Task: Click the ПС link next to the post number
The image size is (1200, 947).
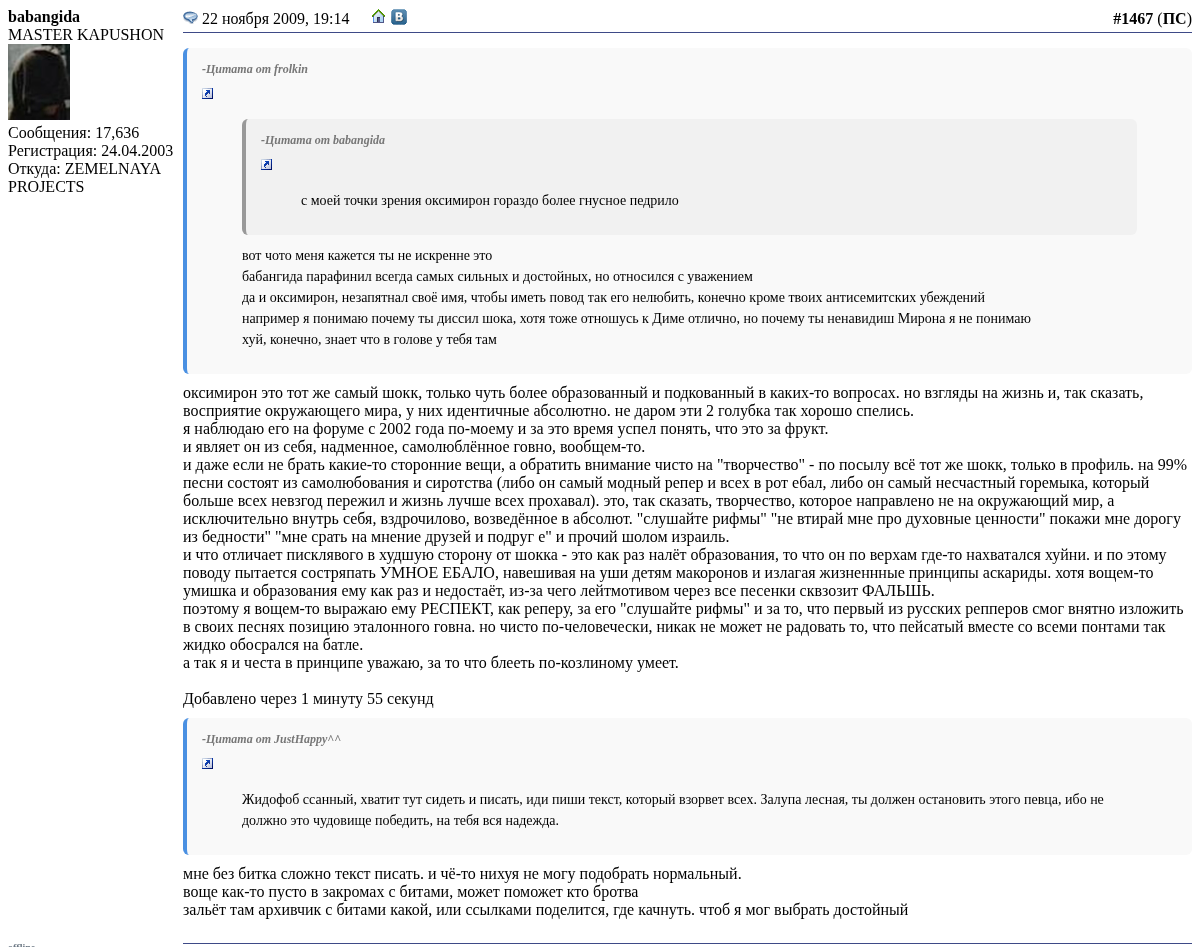Action: (1174, 19)
